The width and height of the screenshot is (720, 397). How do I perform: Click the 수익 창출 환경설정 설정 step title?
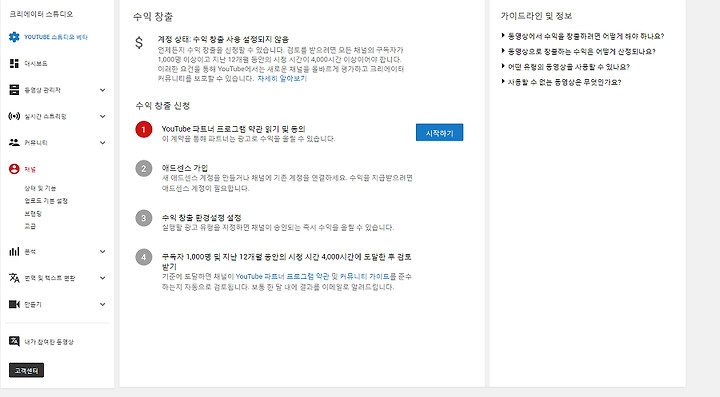pyautogui.click(x=201, y=217)
